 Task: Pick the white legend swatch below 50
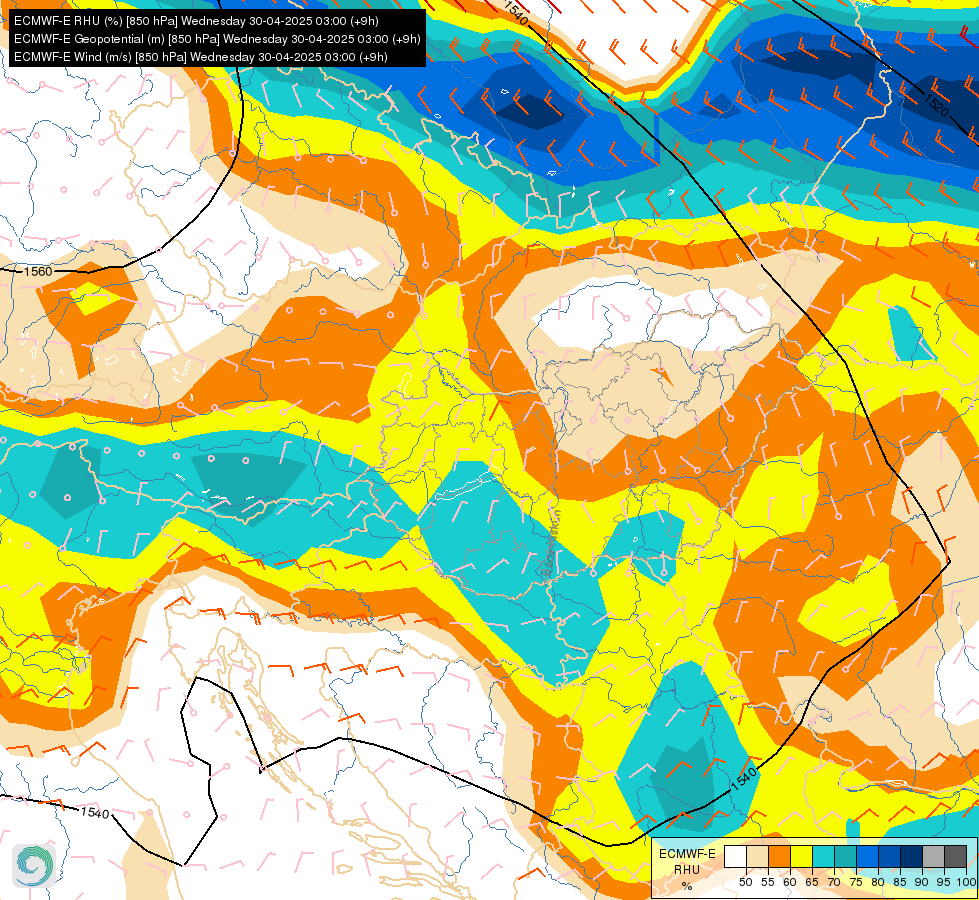coord(735,856)
